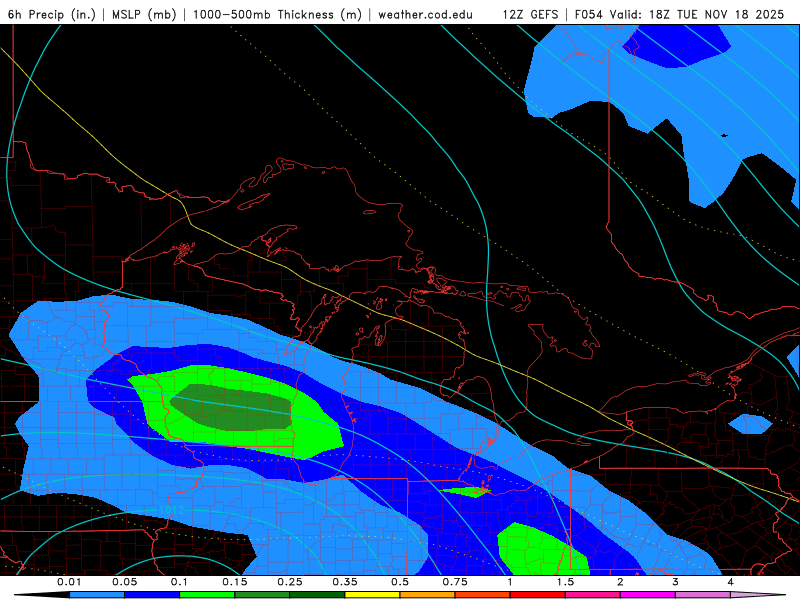The height and width of the screenshot is (600, 800).
Task: Click the bright green 0.1 legend swatch
Action: click(207, 595)
